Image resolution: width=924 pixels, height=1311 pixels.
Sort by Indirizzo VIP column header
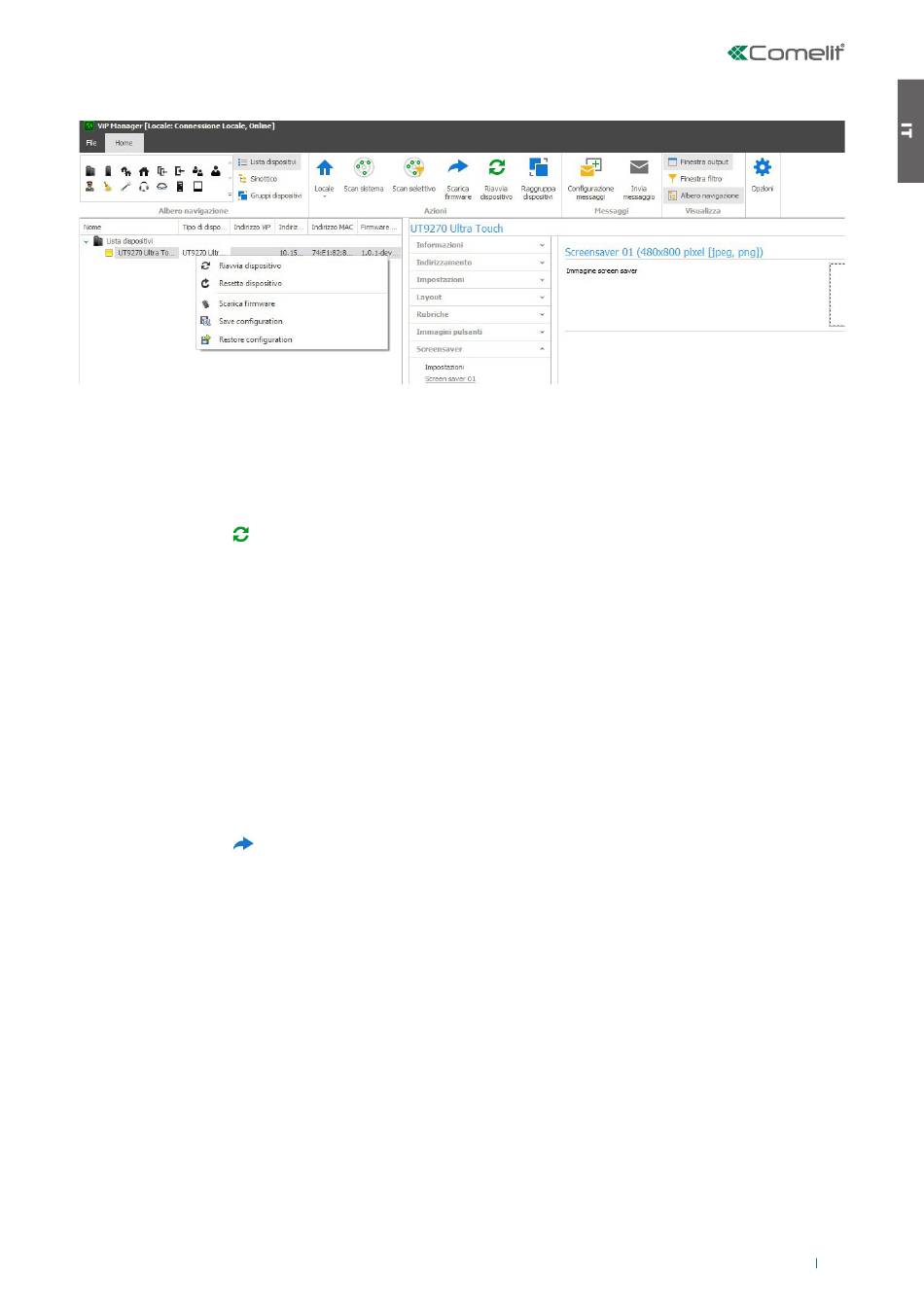coord(253,227)
